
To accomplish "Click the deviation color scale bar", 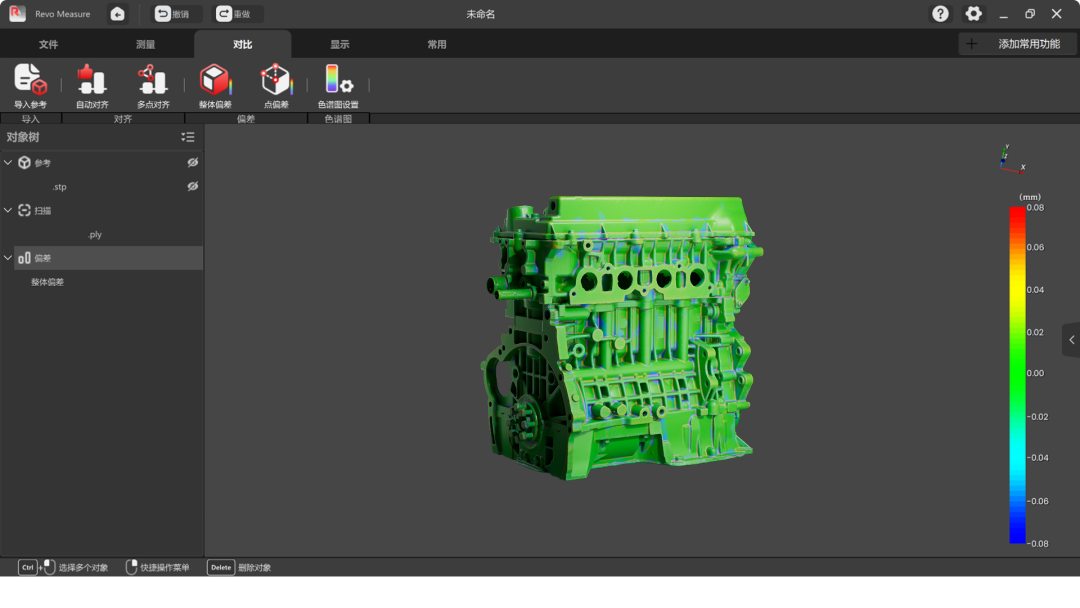I will point(1017,375).
